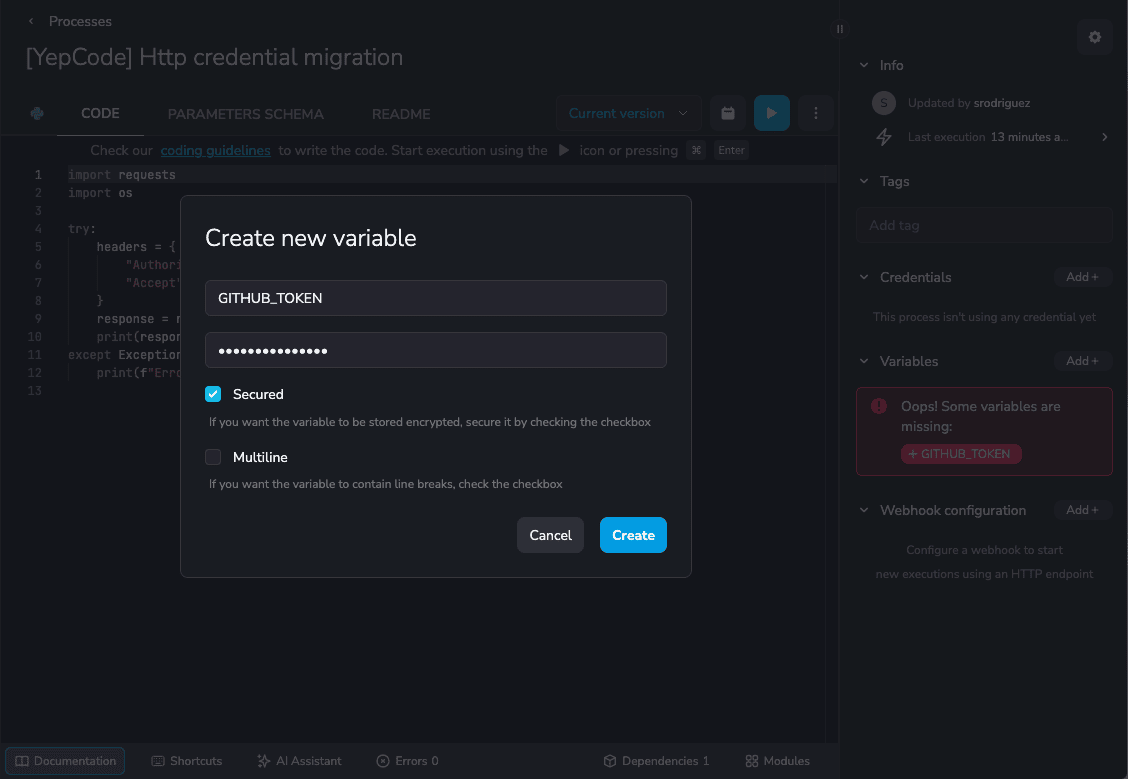Click the red missing variables warning icon
The height and width of the screenshot is (779, 1128).
(x=879, y=406)
